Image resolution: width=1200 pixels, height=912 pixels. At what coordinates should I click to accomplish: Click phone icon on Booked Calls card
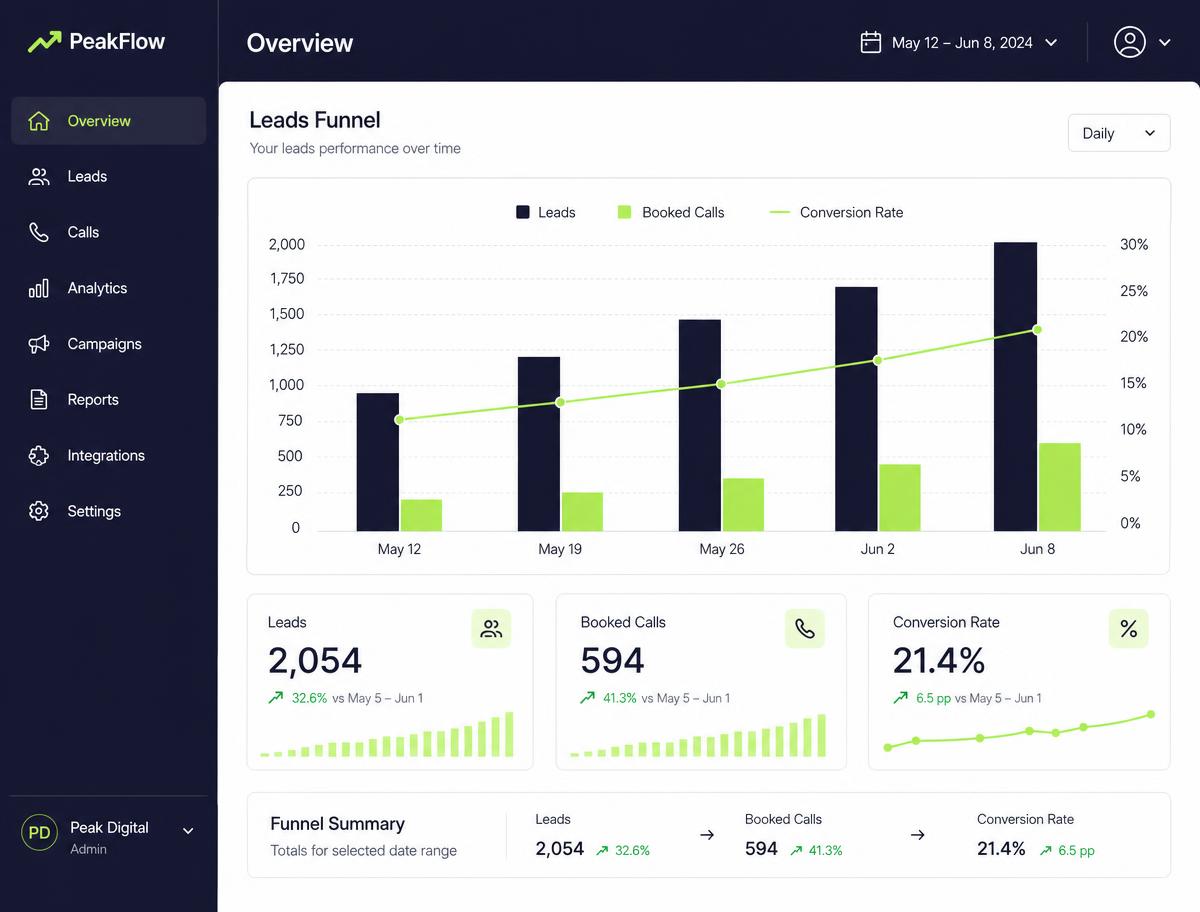(x=805, y=629)
